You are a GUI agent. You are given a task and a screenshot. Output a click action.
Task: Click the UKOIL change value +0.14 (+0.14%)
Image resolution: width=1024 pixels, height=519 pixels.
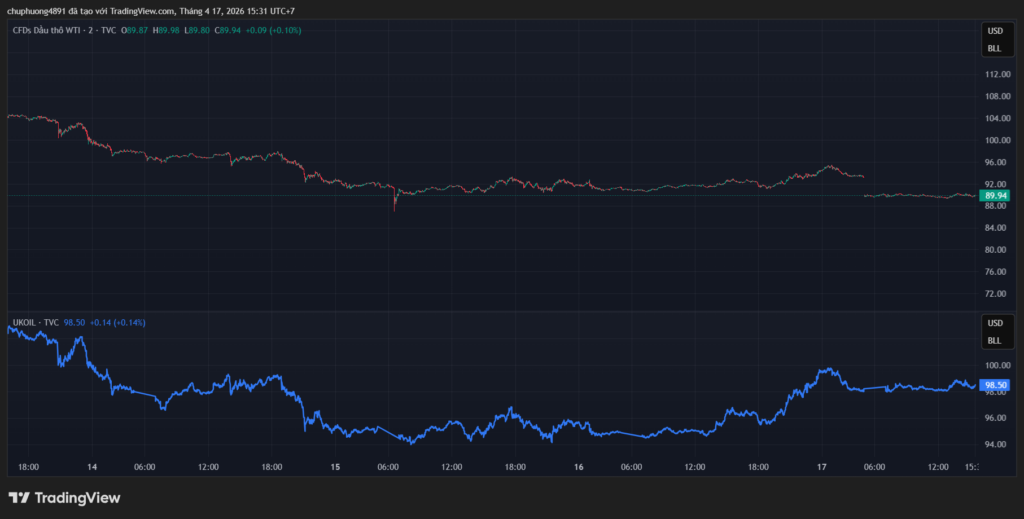pyautogui.click(x=117, y=323)
